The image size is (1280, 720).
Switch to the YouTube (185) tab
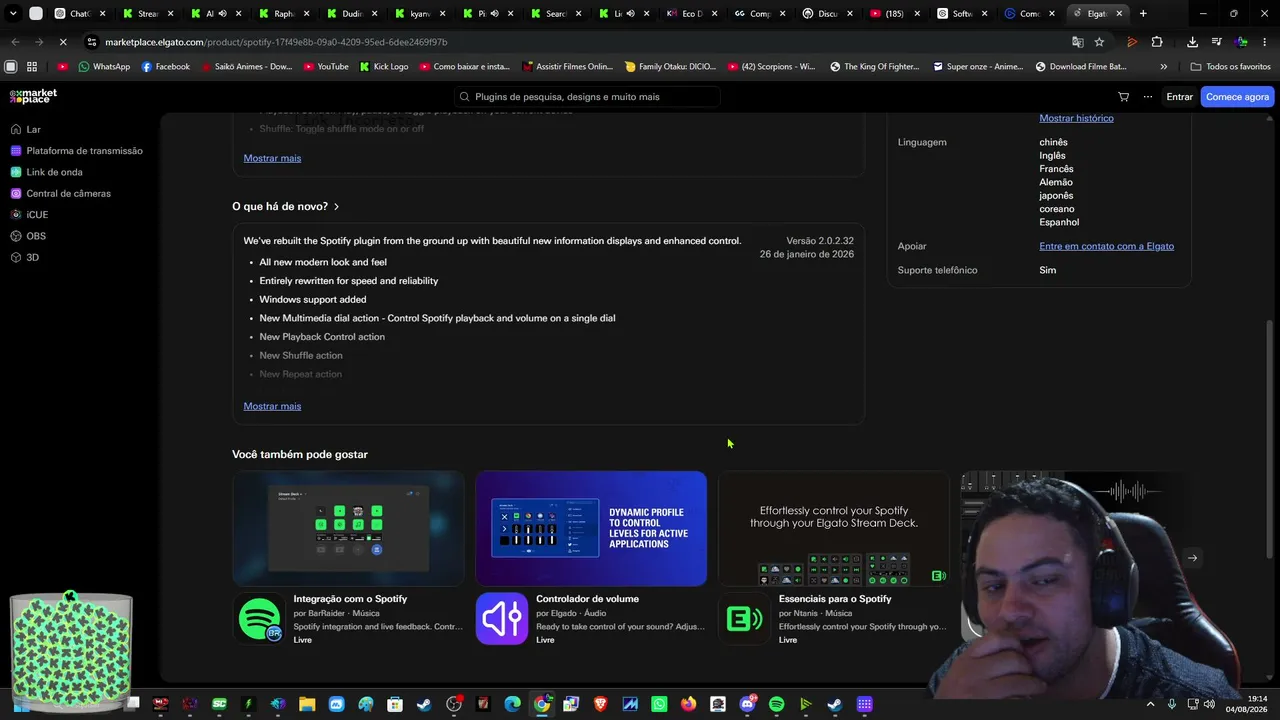(x=894, y=14)
